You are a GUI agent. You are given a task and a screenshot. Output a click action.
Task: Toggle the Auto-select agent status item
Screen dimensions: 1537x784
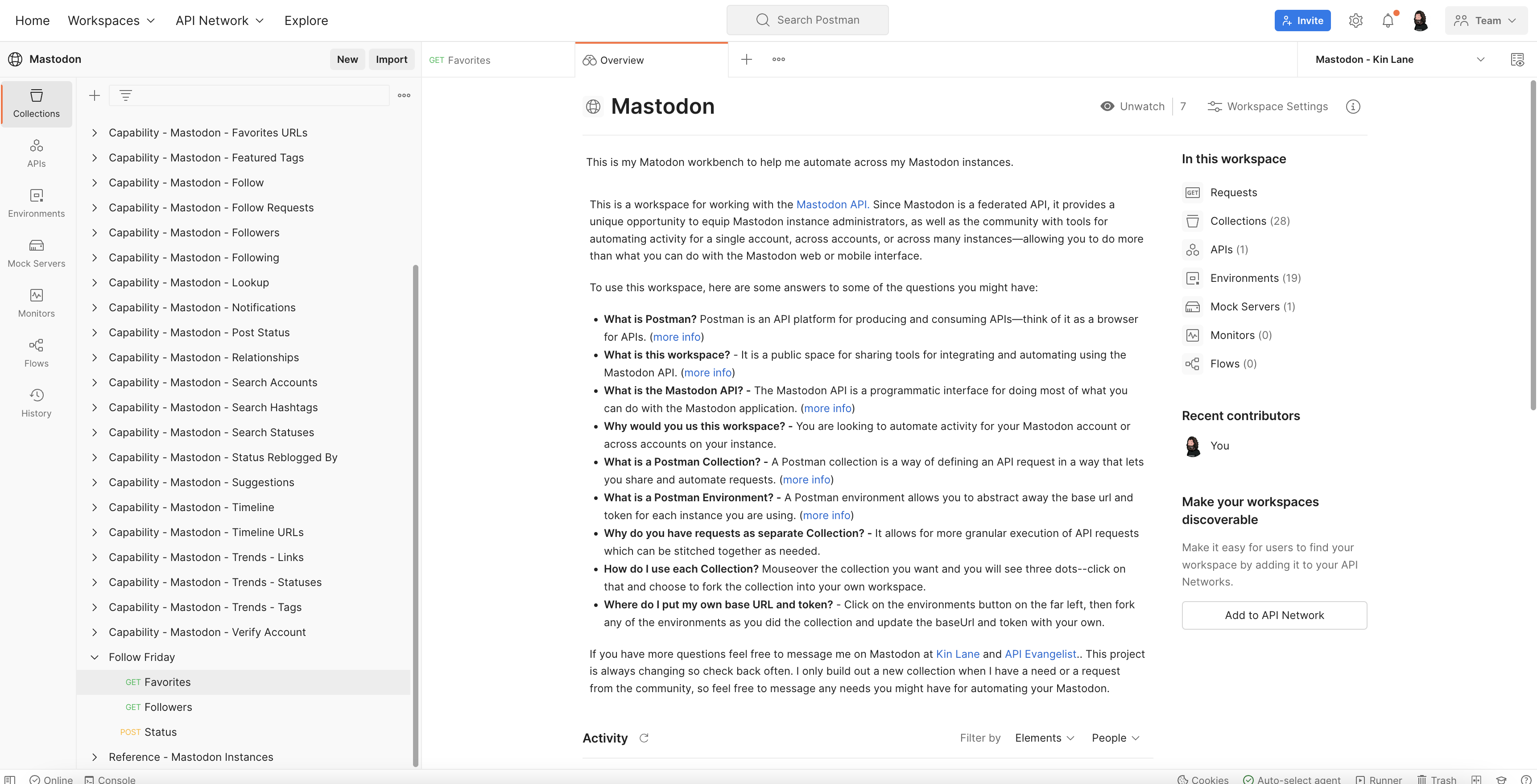tap(1292, 779)
